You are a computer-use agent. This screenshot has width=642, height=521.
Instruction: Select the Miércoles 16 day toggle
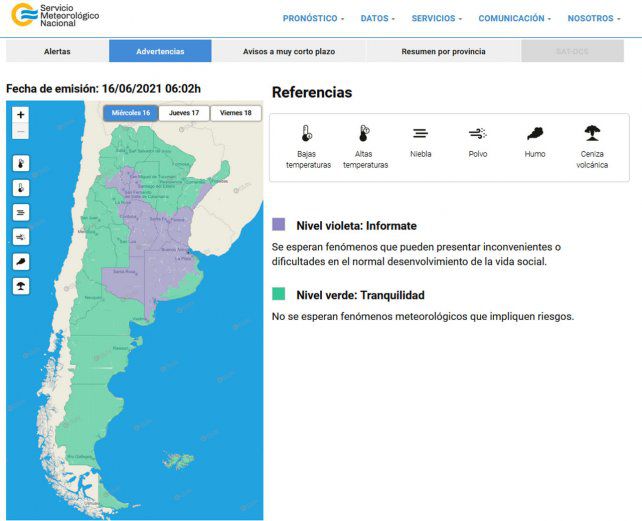click(131, 113)
